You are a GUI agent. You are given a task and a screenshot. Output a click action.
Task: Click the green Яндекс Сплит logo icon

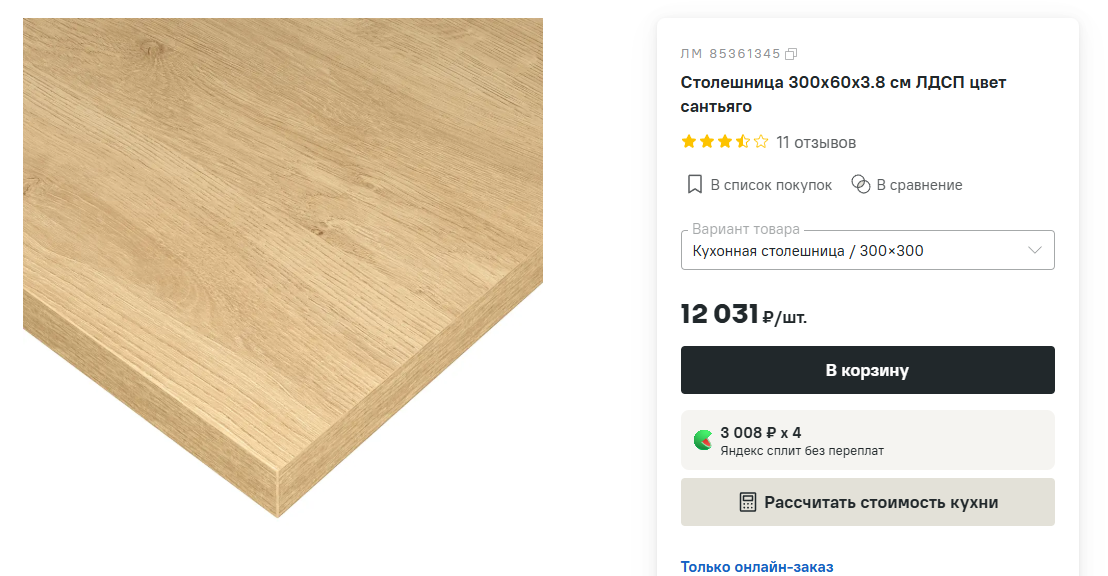tap(703, 440)
